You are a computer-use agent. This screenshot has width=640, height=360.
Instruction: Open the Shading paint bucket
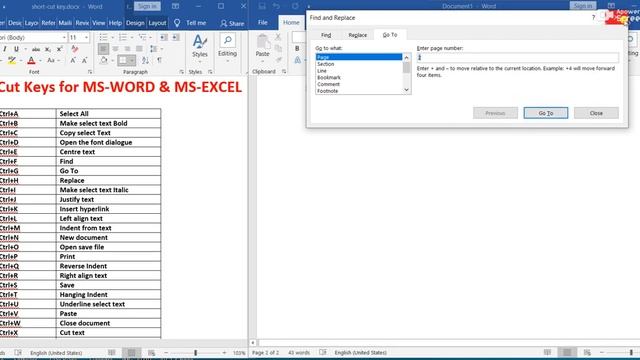click(103, 60)
